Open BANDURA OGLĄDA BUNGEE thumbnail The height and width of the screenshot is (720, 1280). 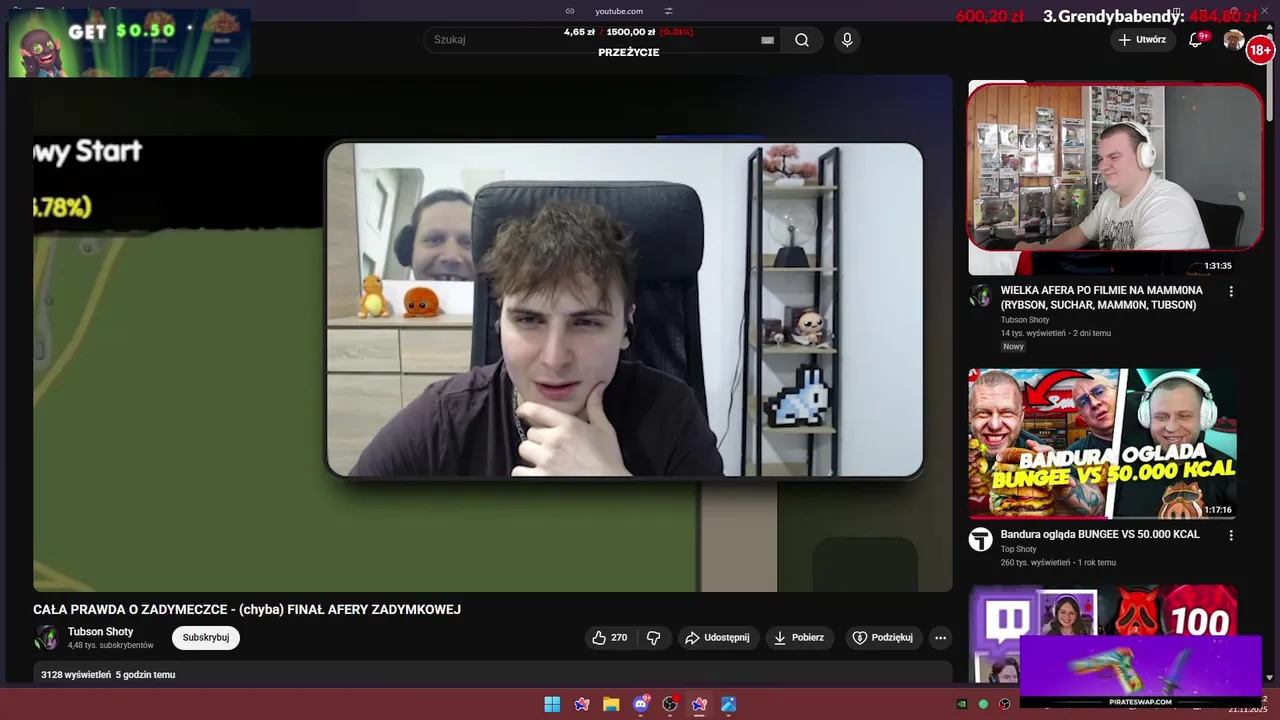(x=1102, y=443)
